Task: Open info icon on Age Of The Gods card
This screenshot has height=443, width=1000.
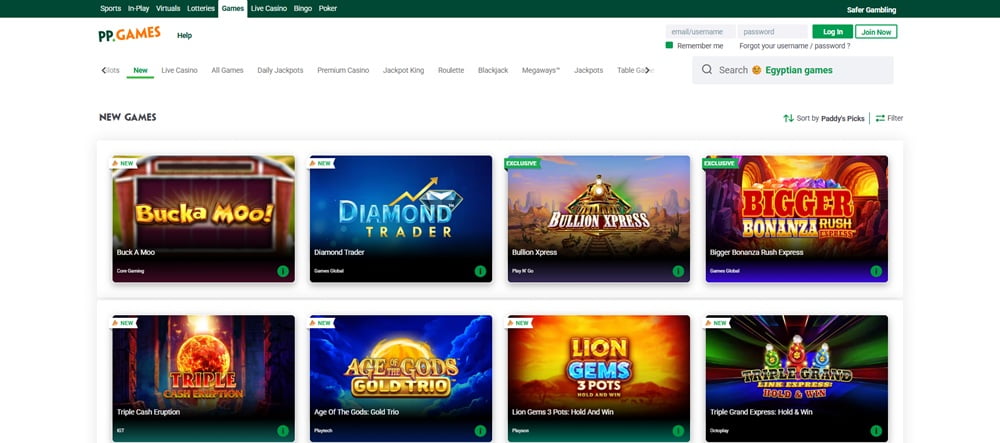Action: 480,431
